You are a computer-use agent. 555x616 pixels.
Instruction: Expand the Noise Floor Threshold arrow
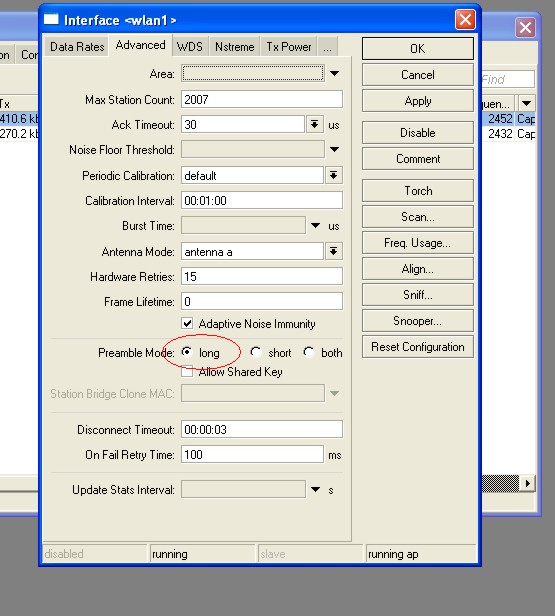(334, 150)
